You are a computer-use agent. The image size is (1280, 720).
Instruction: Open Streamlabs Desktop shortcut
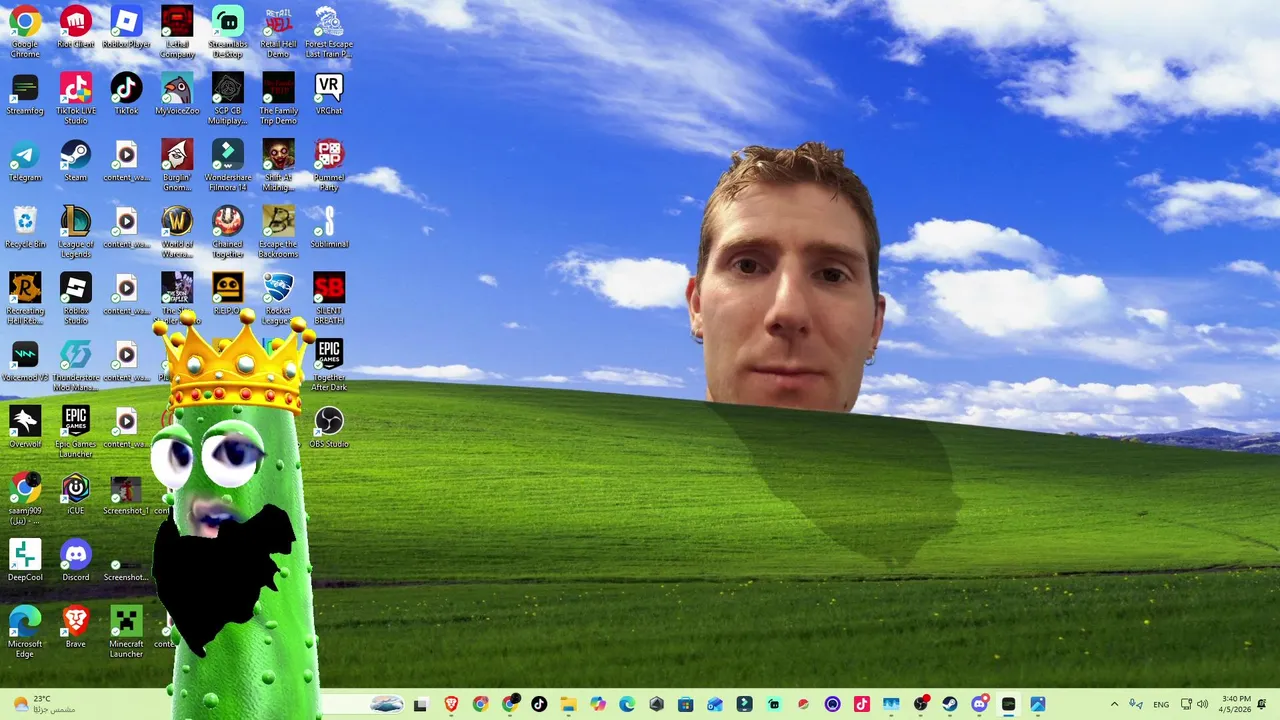pos(228,31)
